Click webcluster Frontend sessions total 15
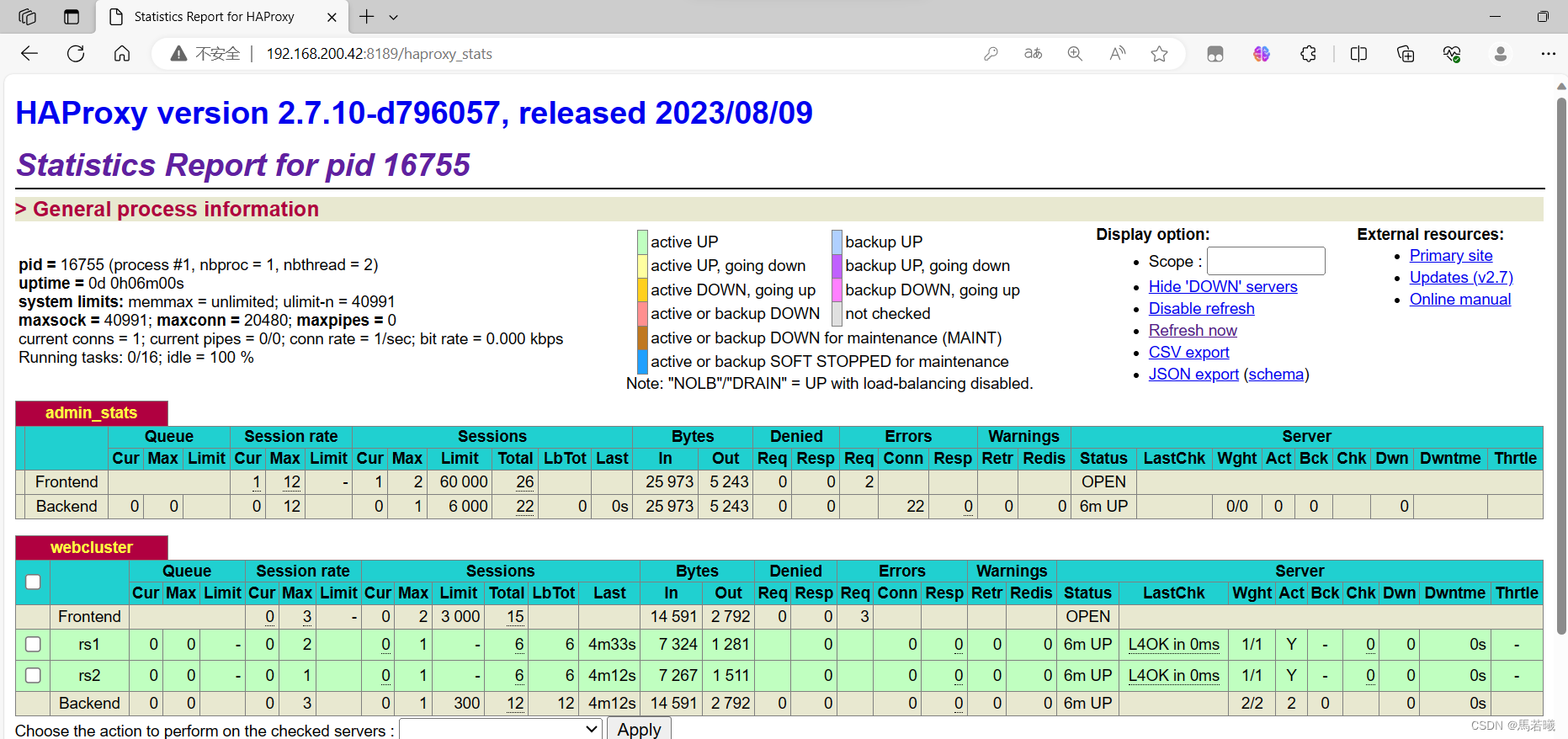The width and height of the screenshot is (1568, 739). [x=515, y=617]
